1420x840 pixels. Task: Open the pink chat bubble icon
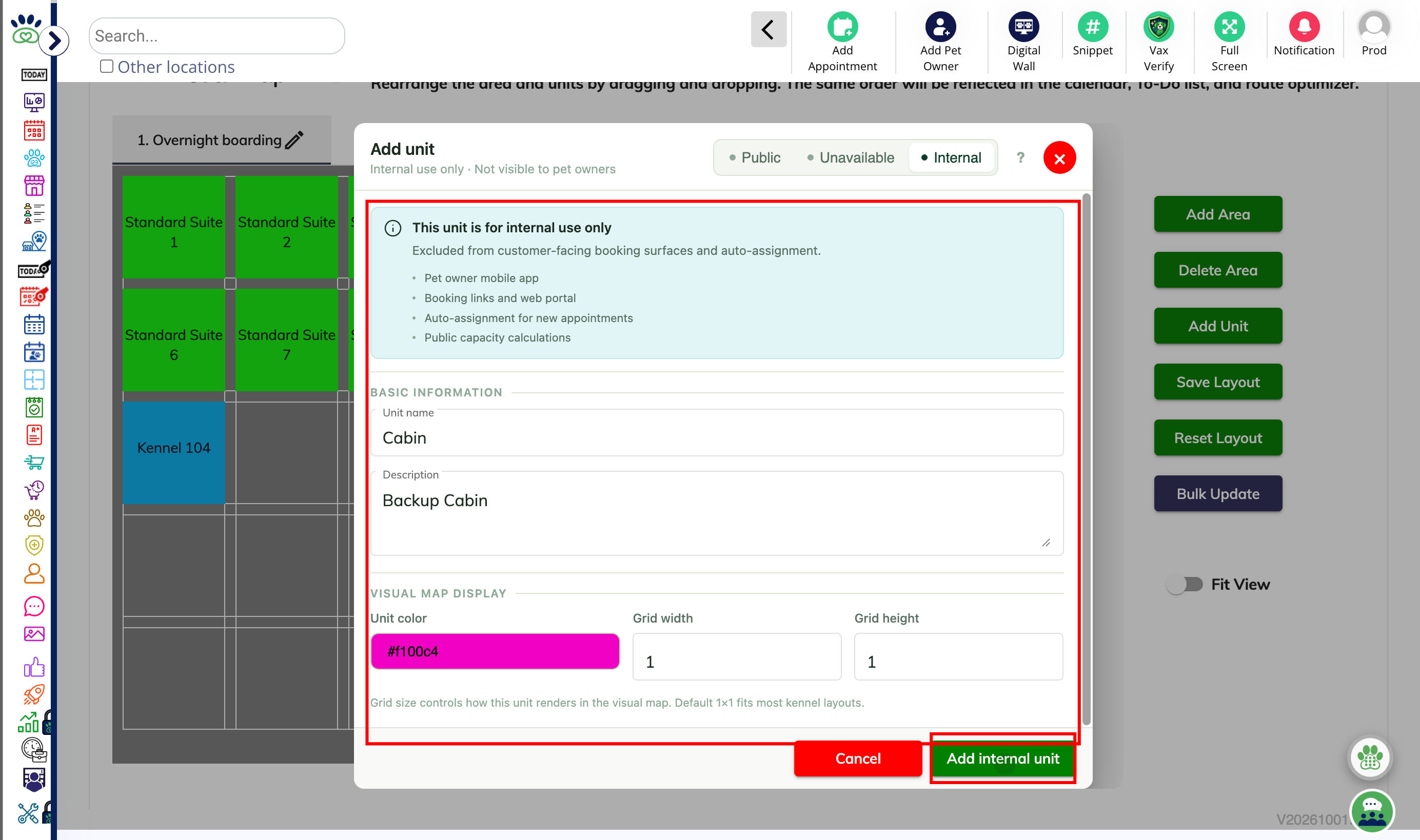[x=34, y=606]
